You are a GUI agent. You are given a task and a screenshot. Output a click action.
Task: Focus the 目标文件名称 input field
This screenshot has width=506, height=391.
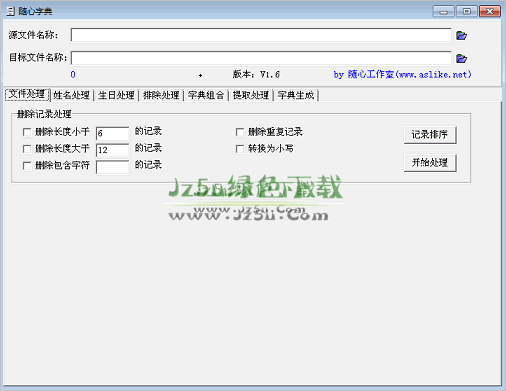tap(261, 58)
